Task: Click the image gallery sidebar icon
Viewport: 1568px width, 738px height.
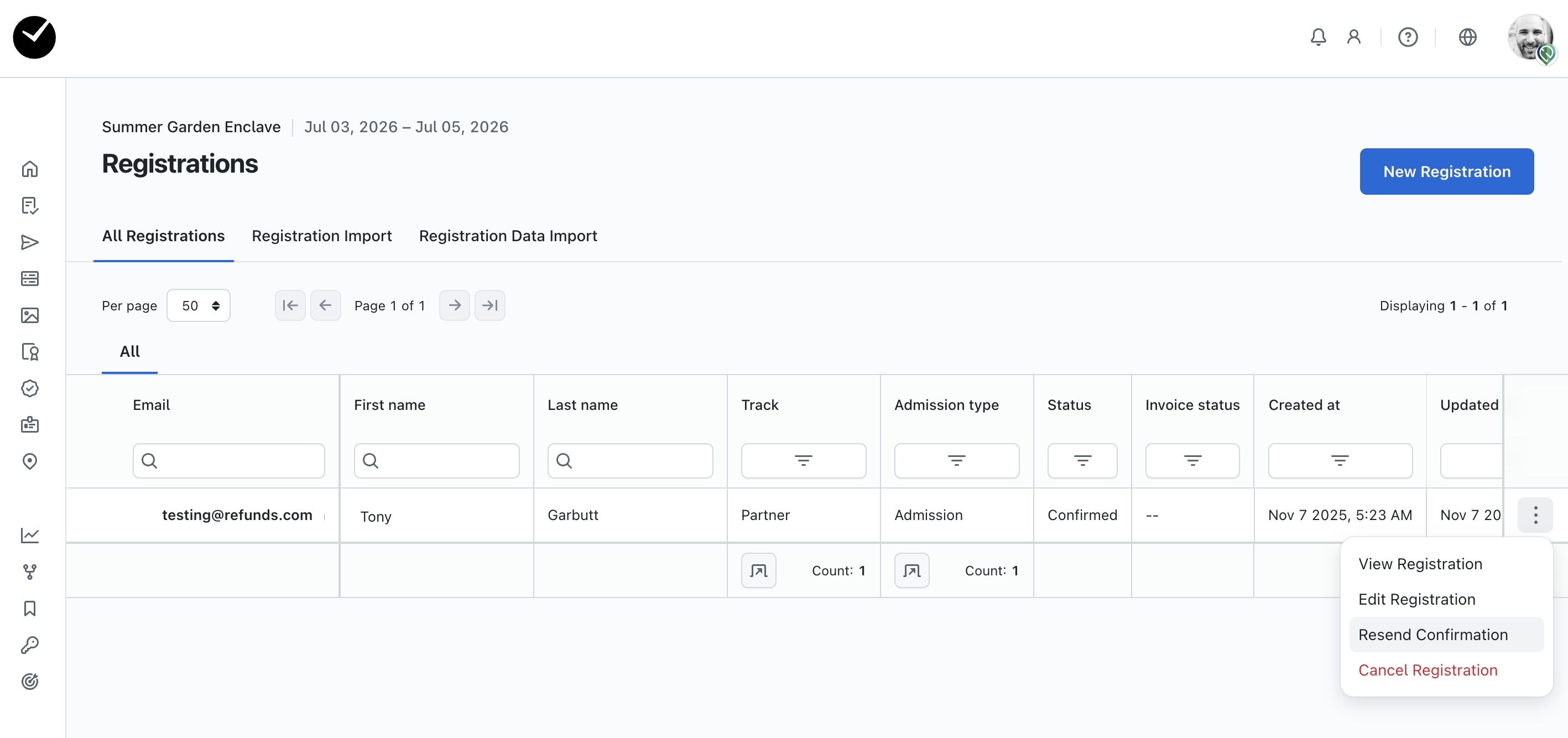Action: (x=30, y=315)
